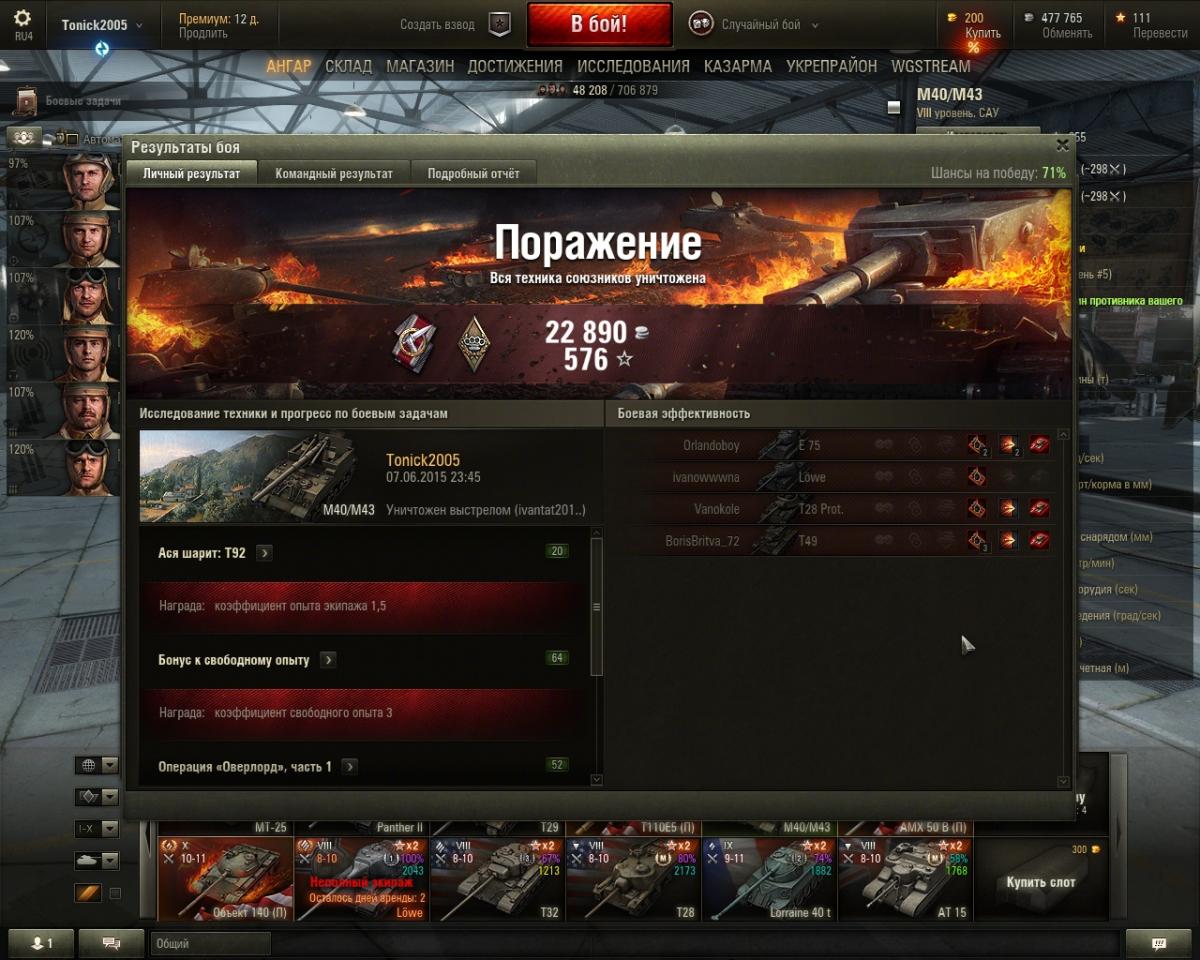Click the mastery badge medal icon
The height and width of the screenshot is (960, 1200).
click(x=414, y=341)
